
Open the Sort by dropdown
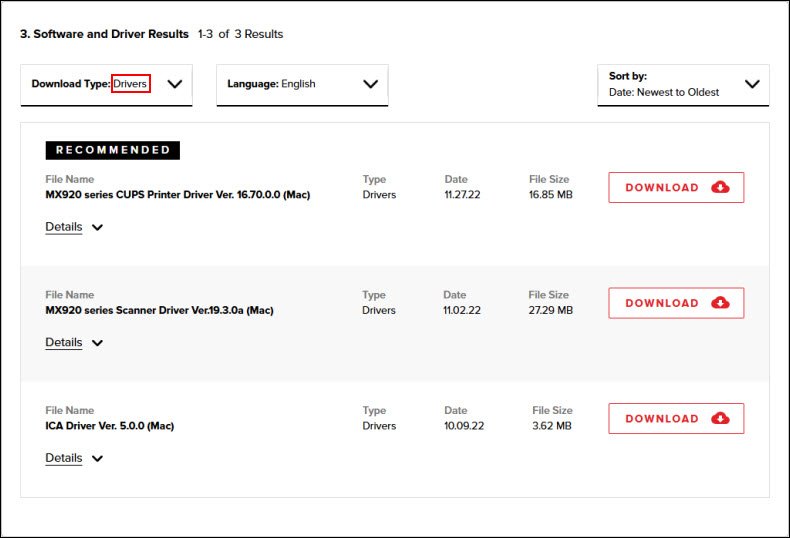tap(683, 85)
